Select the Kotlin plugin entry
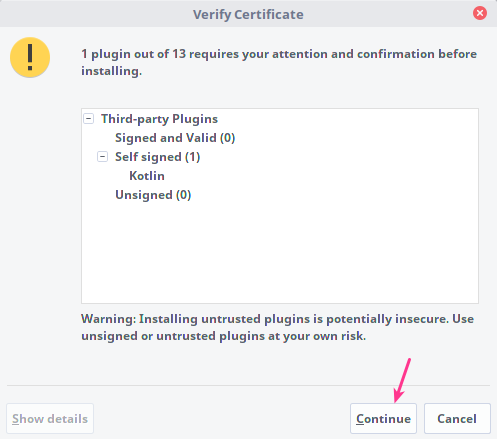Image resolution: width=497 pixels, height=439 pixels. click(147, 176)
